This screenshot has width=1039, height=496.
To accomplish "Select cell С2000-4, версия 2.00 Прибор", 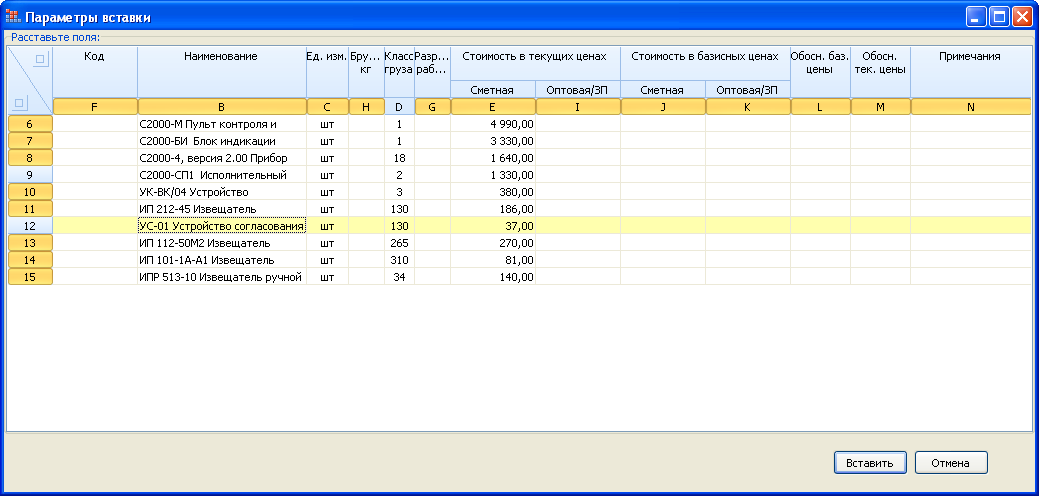I will (222, 158).
